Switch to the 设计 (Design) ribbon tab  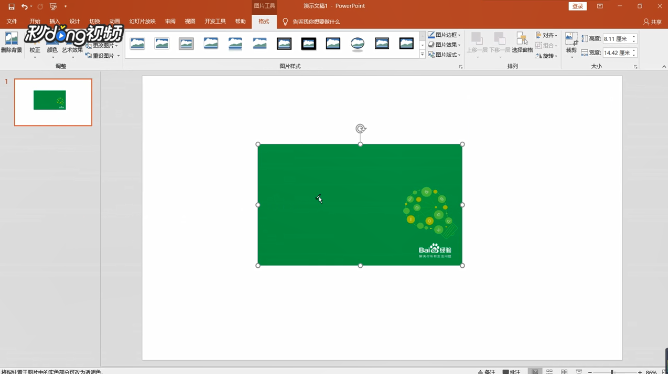tap(75, 21)
